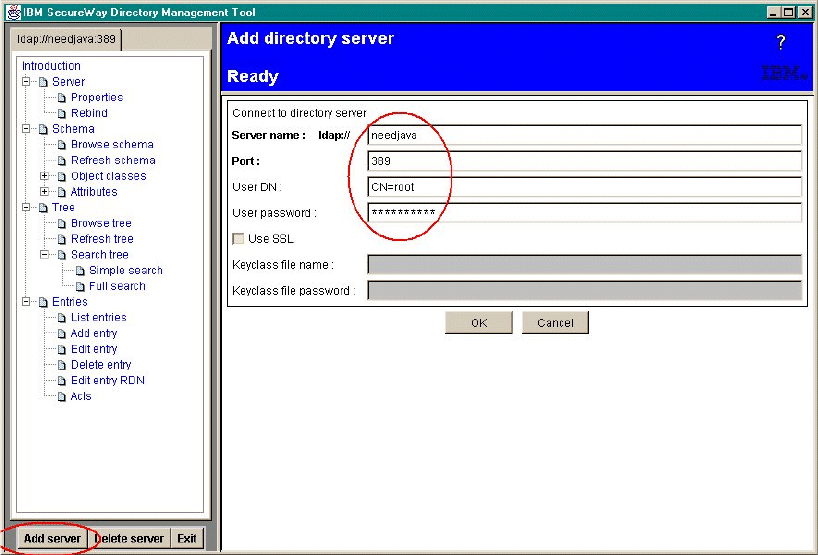Click the page icon beside Object classes

(62, 176)
